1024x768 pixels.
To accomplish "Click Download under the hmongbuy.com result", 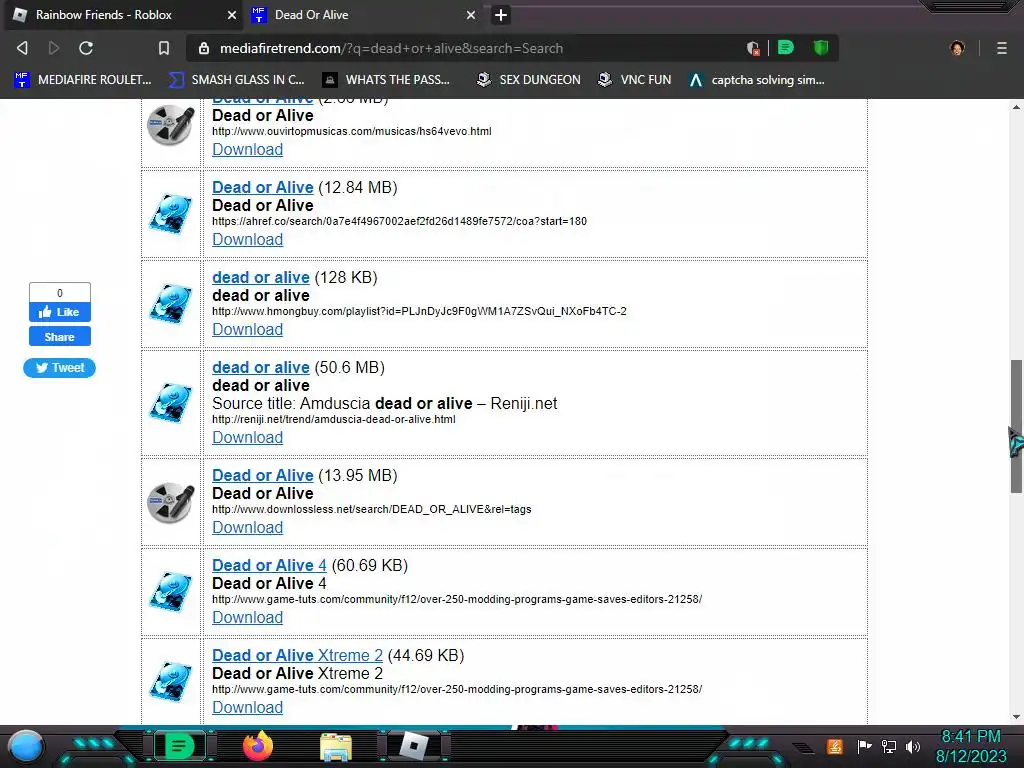I will 248,330.
